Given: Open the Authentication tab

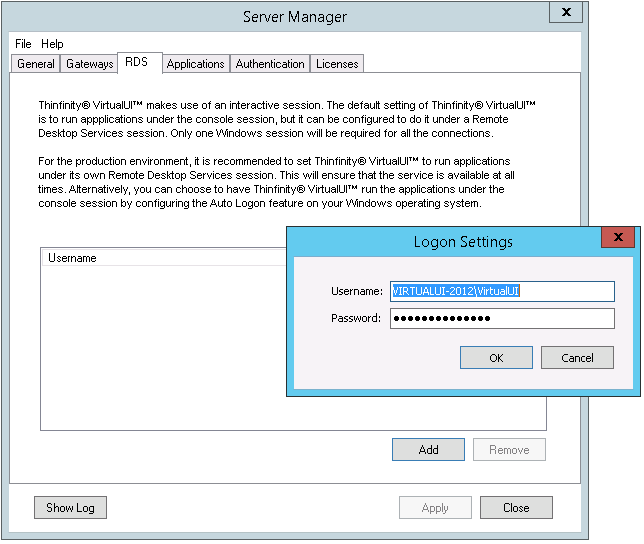Looking at the screenshot, I should [270, 64].
